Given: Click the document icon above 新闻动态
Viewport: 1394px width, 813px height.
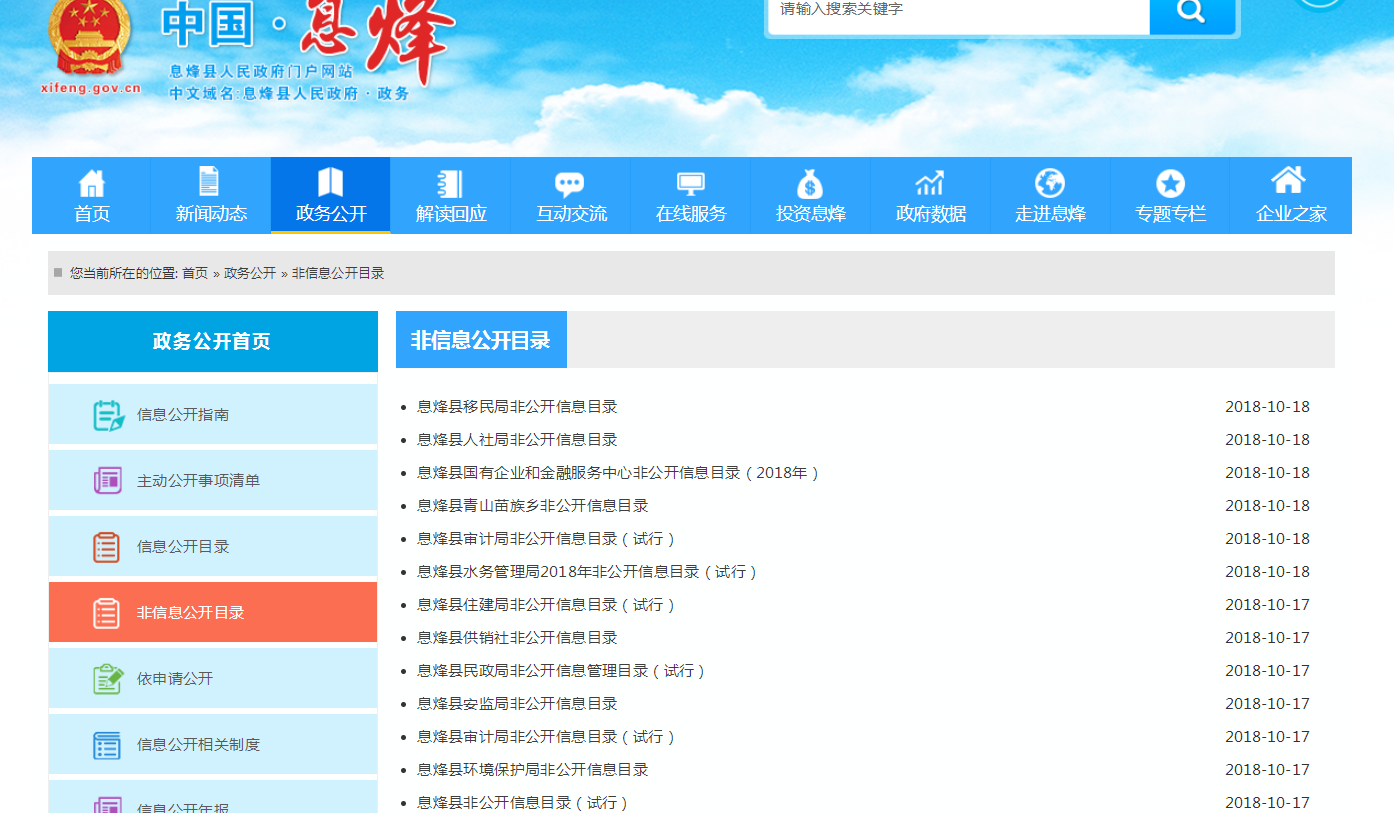Looking at the screenshot, I should 209,182.
